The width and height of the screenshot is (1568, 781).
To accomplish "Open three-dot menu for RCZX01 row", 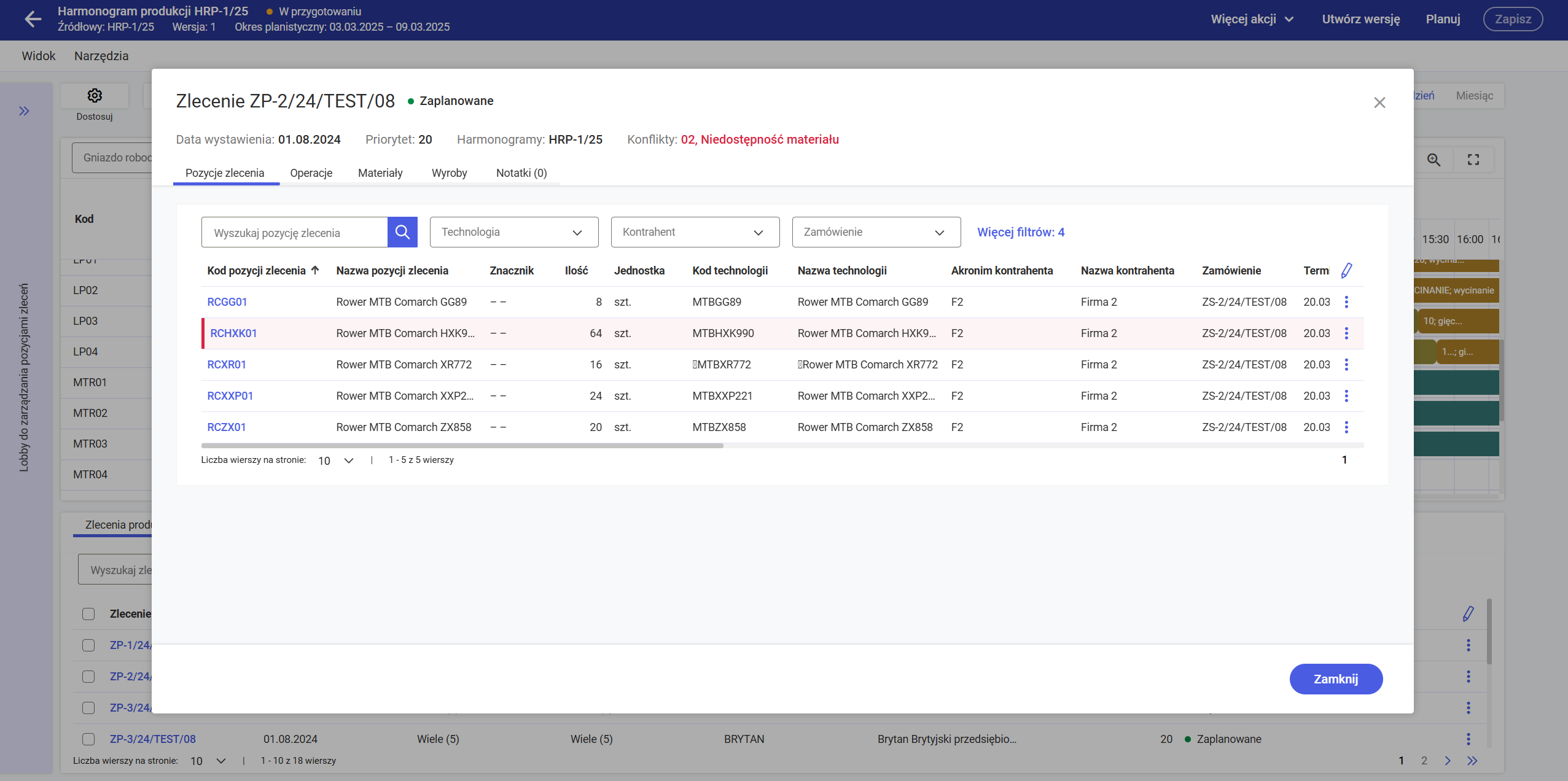I will click(1346, 427).
